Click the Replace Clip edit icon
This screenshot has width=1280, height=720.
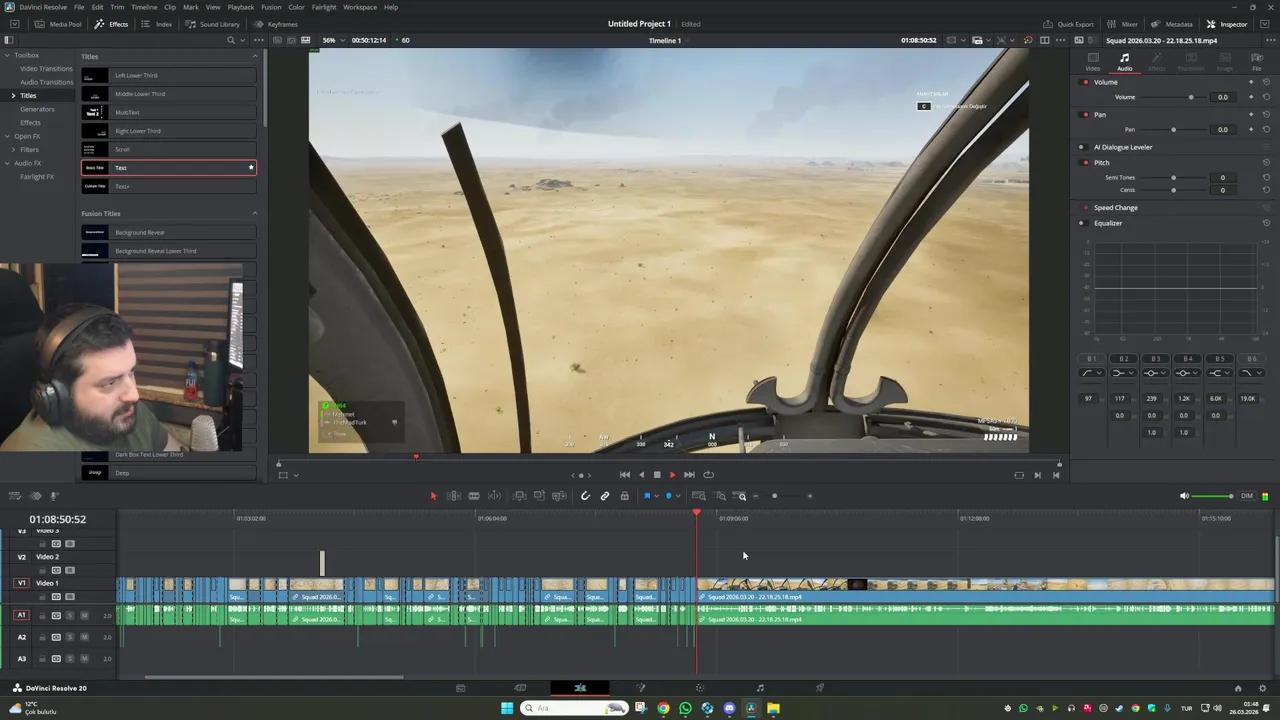(559, 496)
